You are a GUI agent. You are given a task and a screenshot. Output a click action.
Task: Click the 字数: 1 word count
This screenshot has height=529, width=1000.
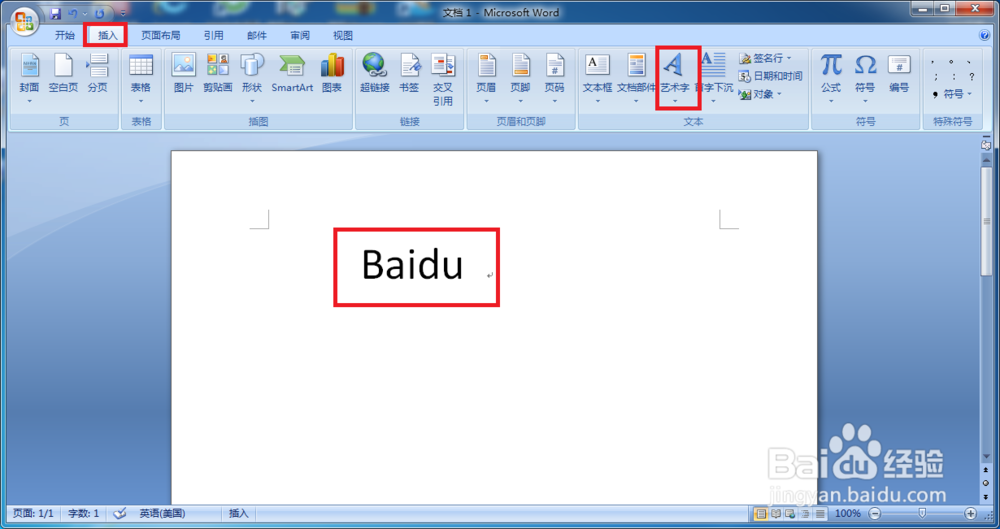tap(84, 513)
